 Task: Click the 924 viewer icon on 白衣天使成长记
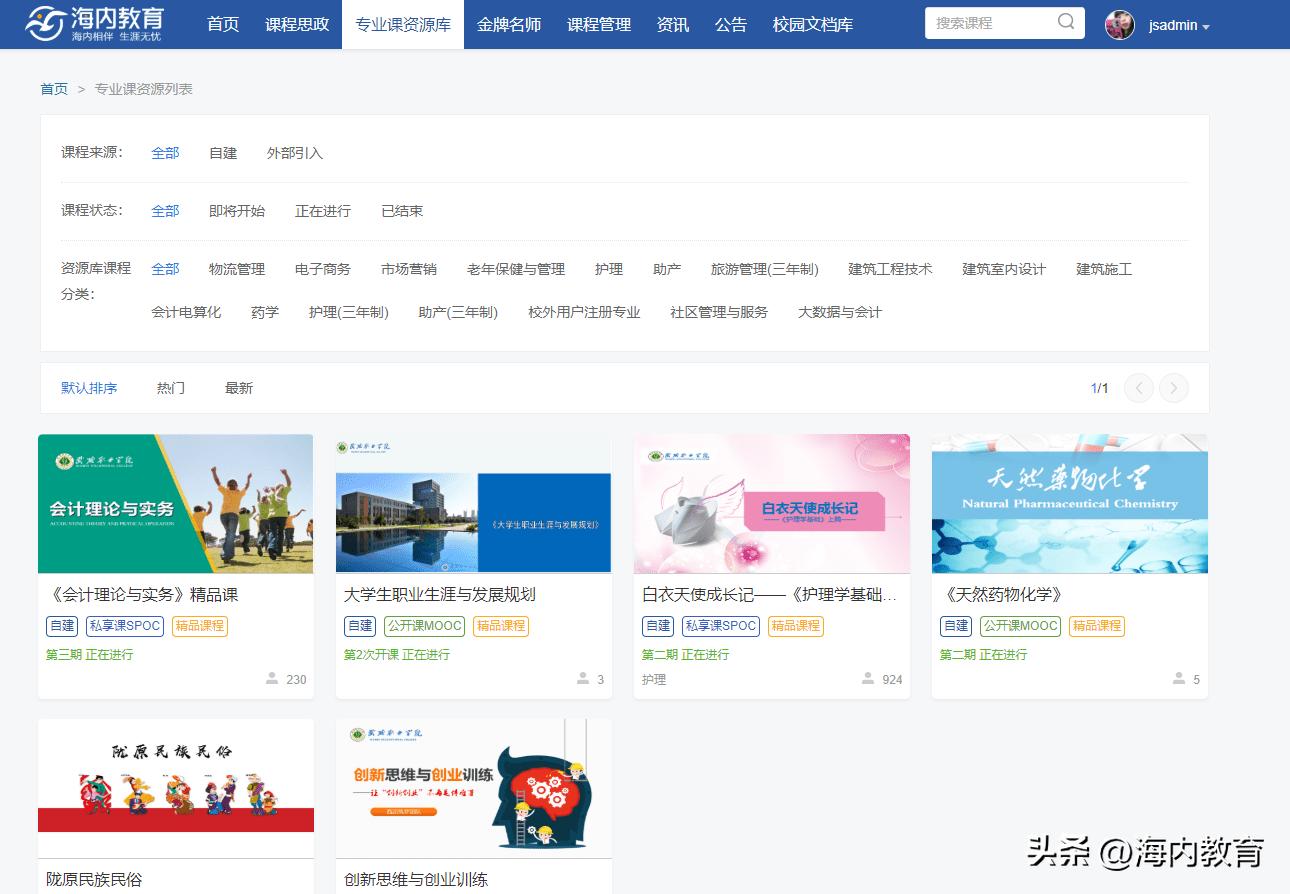tap(868, 678)
